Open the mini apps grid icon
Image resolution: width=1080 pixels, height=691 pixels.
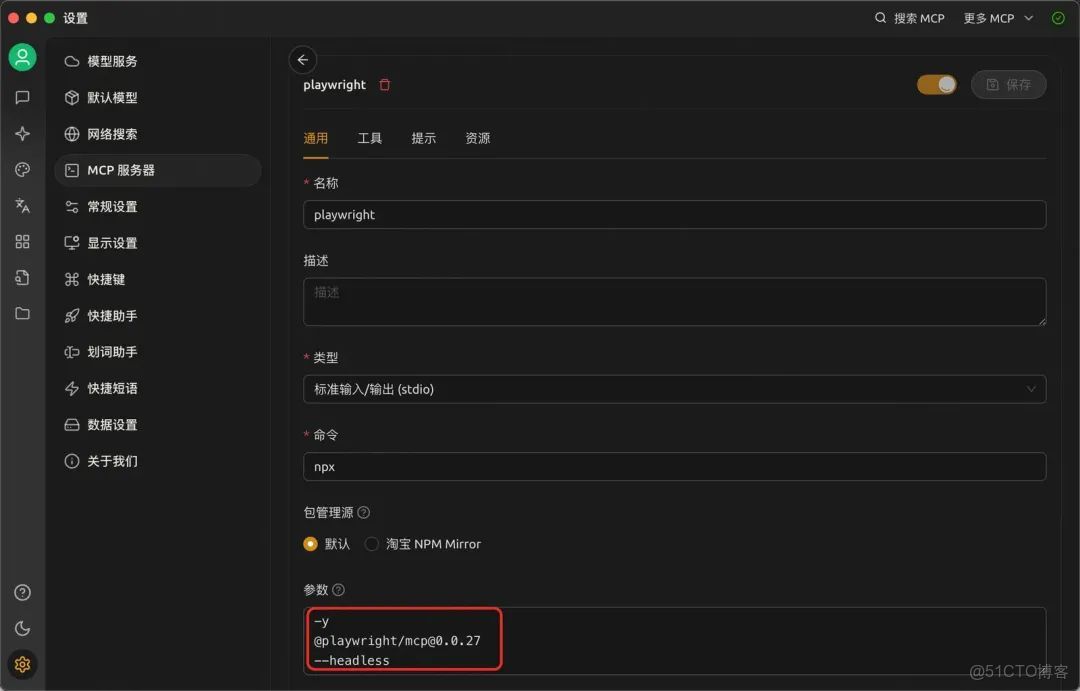tap(22, 241)
